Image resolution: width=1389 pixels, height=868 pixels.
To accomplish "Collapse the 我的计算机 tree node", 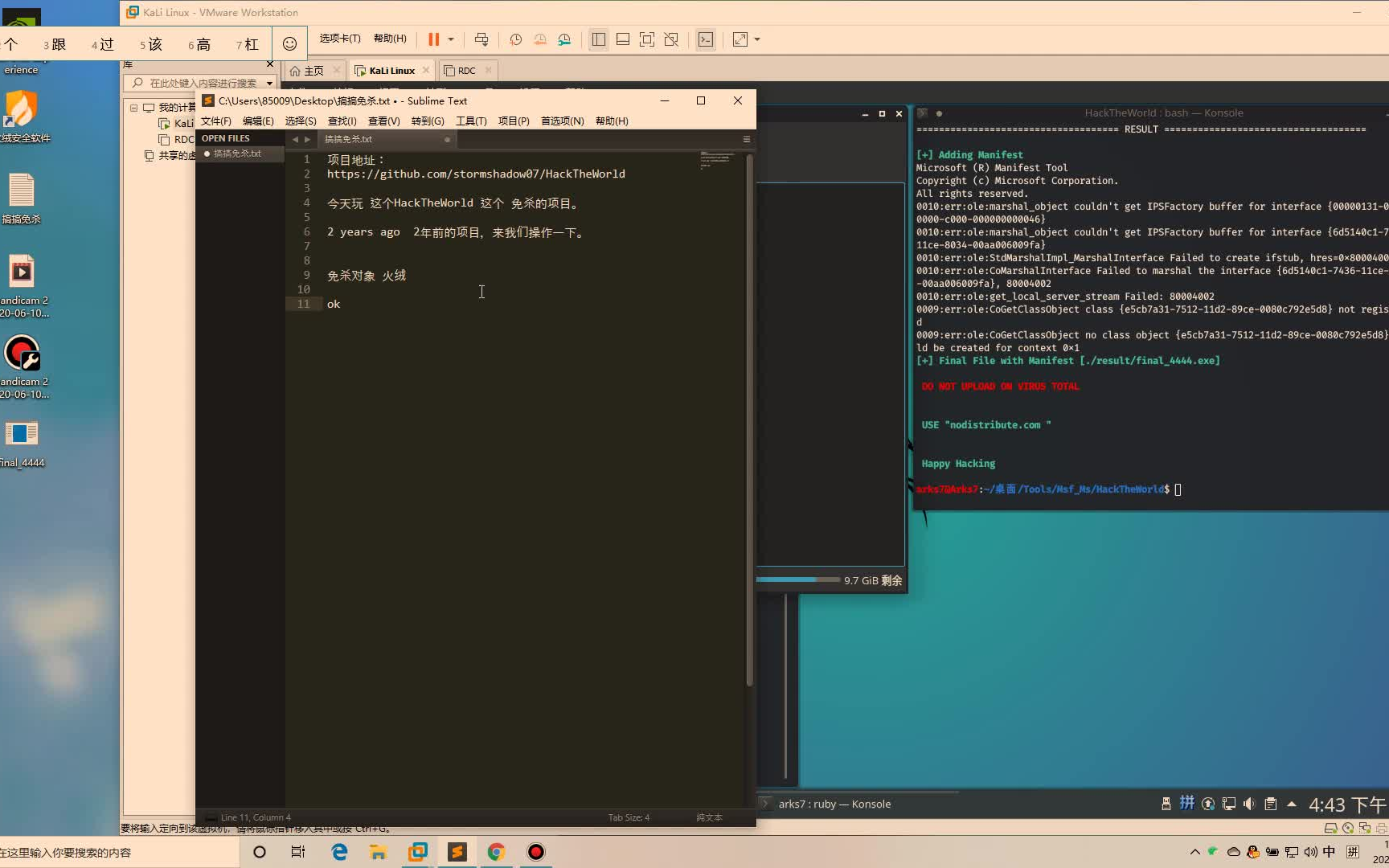I will coord(134,108).
